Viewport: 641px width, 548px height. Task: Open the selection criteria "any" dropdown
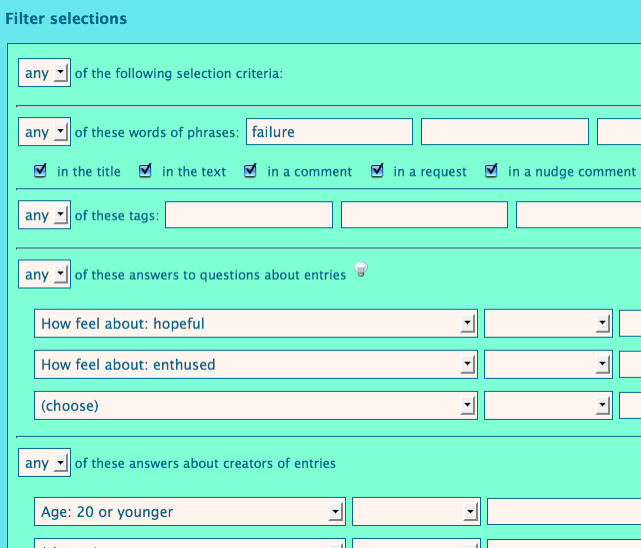[x=44, y=73]
